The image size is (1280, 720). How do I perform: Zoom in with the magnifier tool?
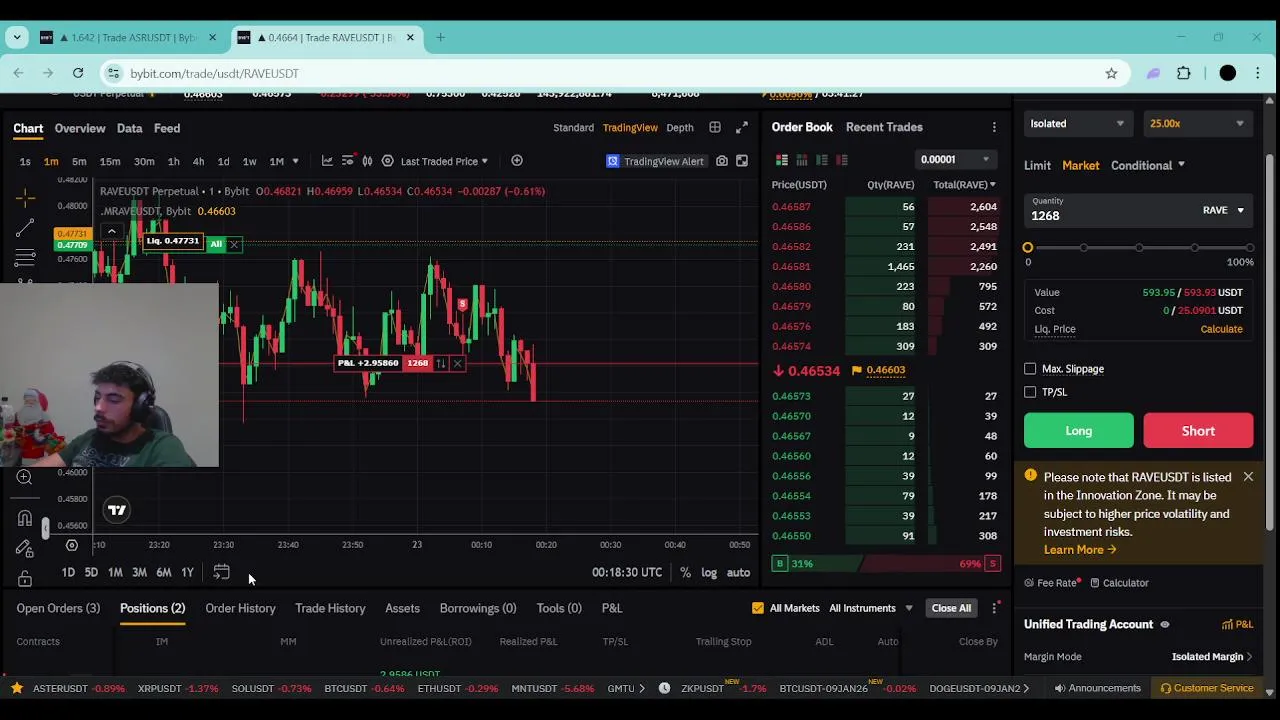(x=25, y=478)
